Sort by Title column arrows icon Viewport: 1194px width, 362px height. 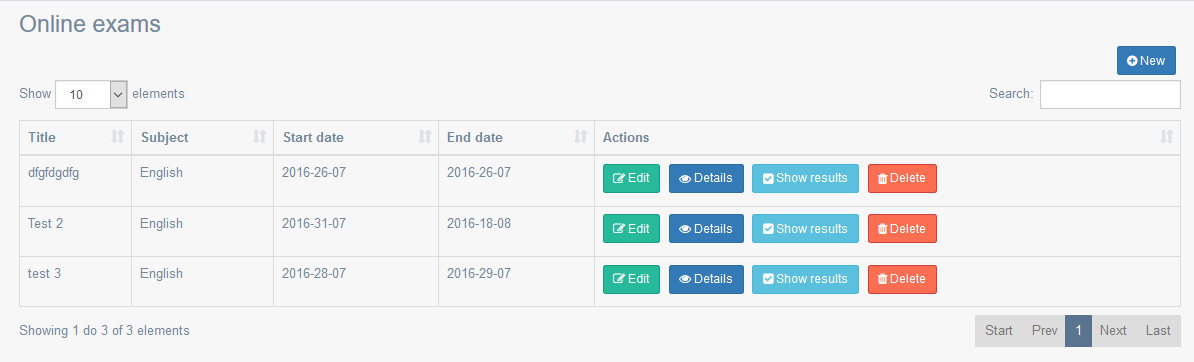pos(117,137)
